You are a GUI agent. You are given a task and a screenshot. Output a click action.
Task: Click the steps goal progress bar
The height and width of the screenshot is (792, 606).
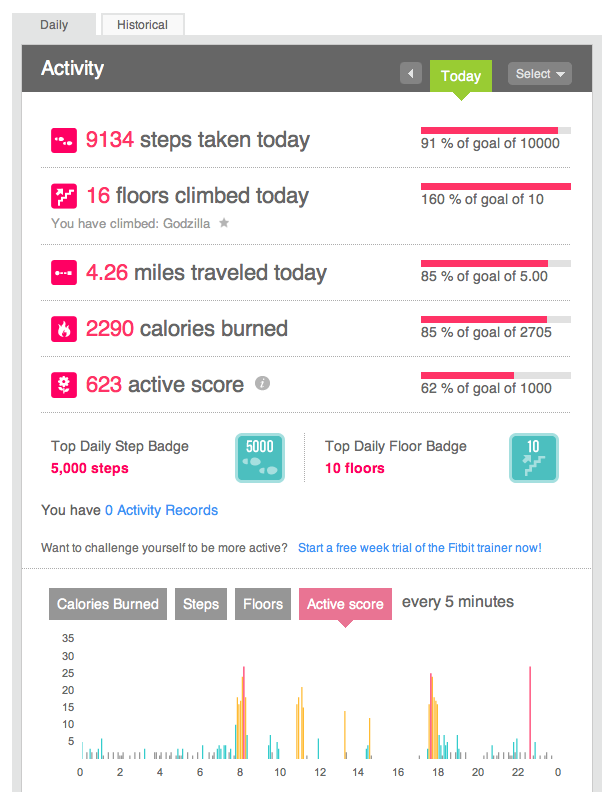click(496, 131)
